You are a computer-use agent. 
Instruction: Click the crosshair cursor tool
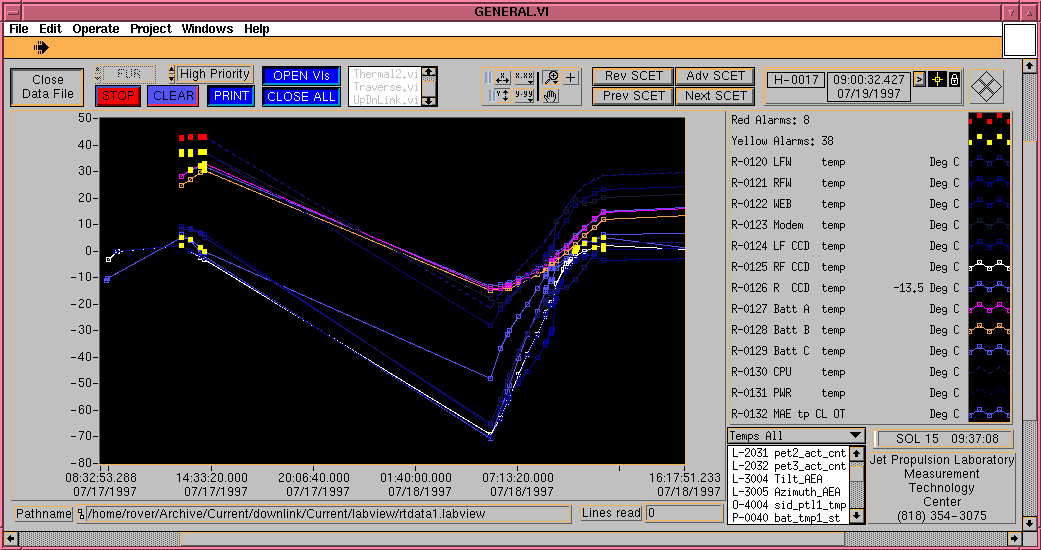tap(571, 77)
